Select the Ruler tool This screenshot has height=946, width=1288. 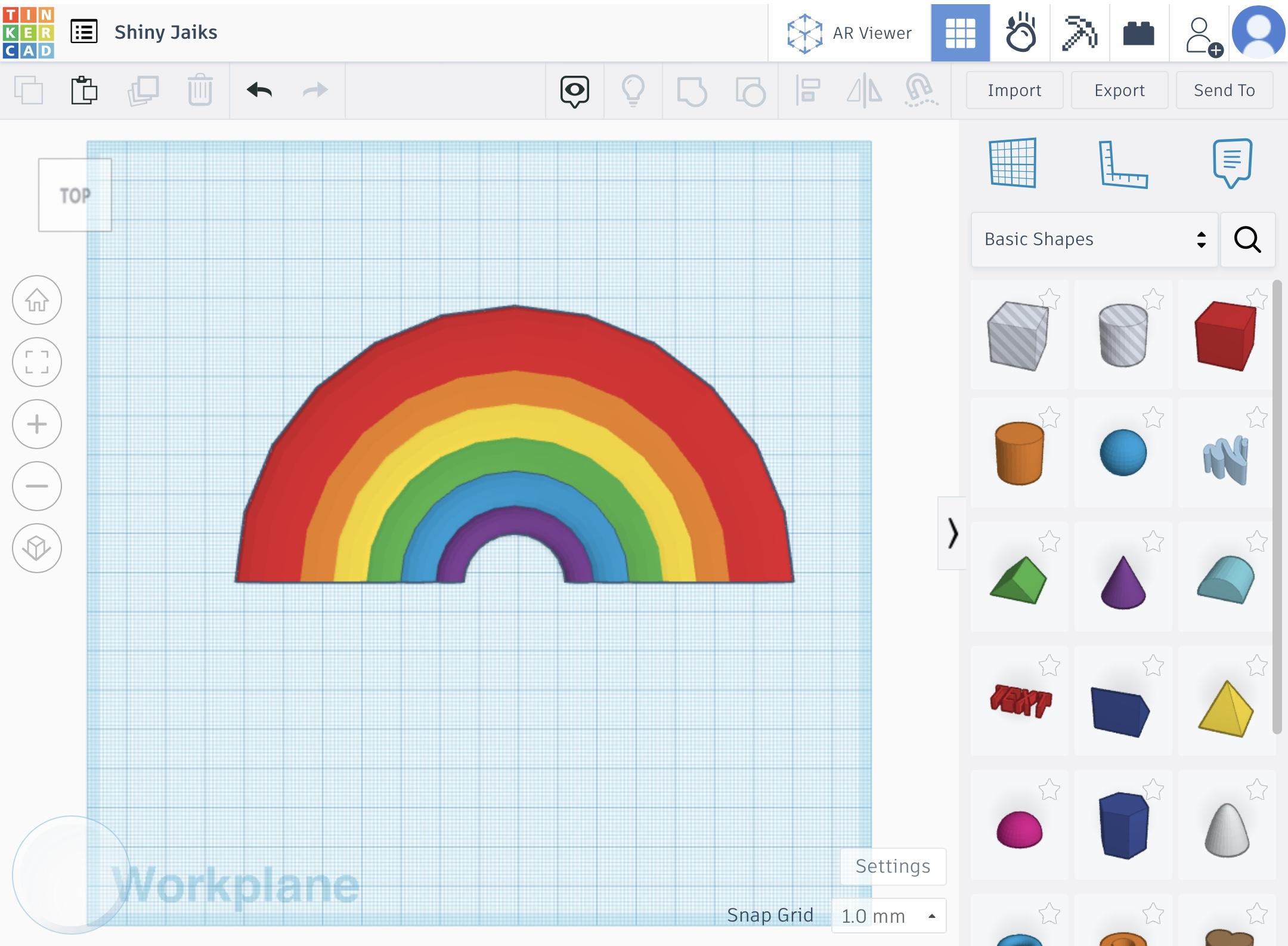point(1122,164)
